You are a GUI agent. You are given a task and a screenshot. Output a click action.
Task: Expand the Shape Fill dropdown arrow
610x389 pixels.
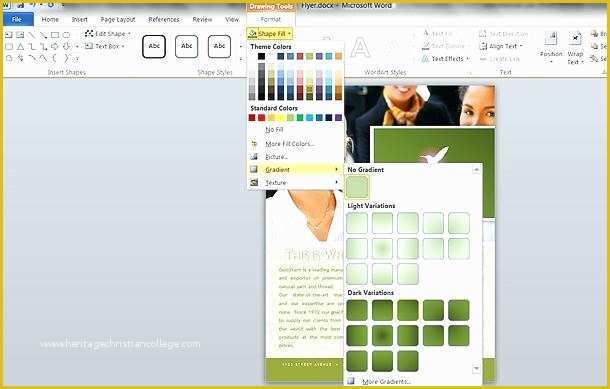click(290, 34)
